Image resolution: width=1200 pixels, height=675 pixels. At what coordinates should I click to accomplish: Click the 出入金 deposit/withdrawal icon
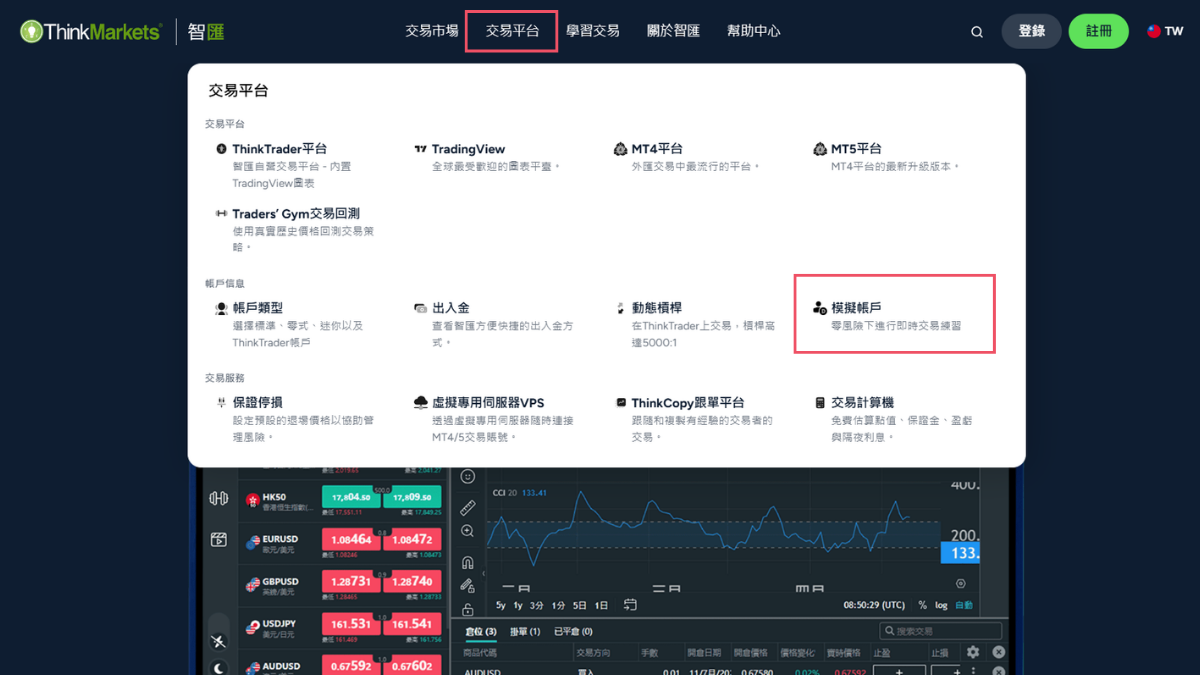click(421, 308)
